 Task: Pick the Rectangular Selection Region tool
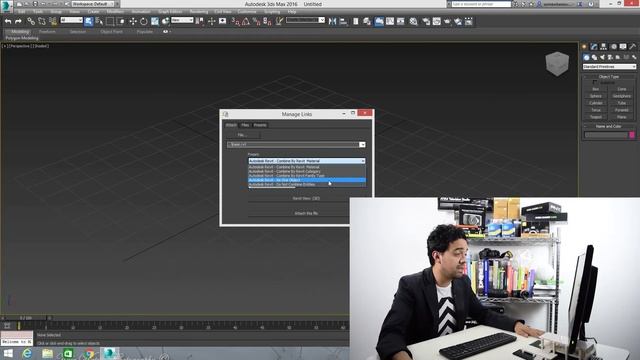coord(110,21)
